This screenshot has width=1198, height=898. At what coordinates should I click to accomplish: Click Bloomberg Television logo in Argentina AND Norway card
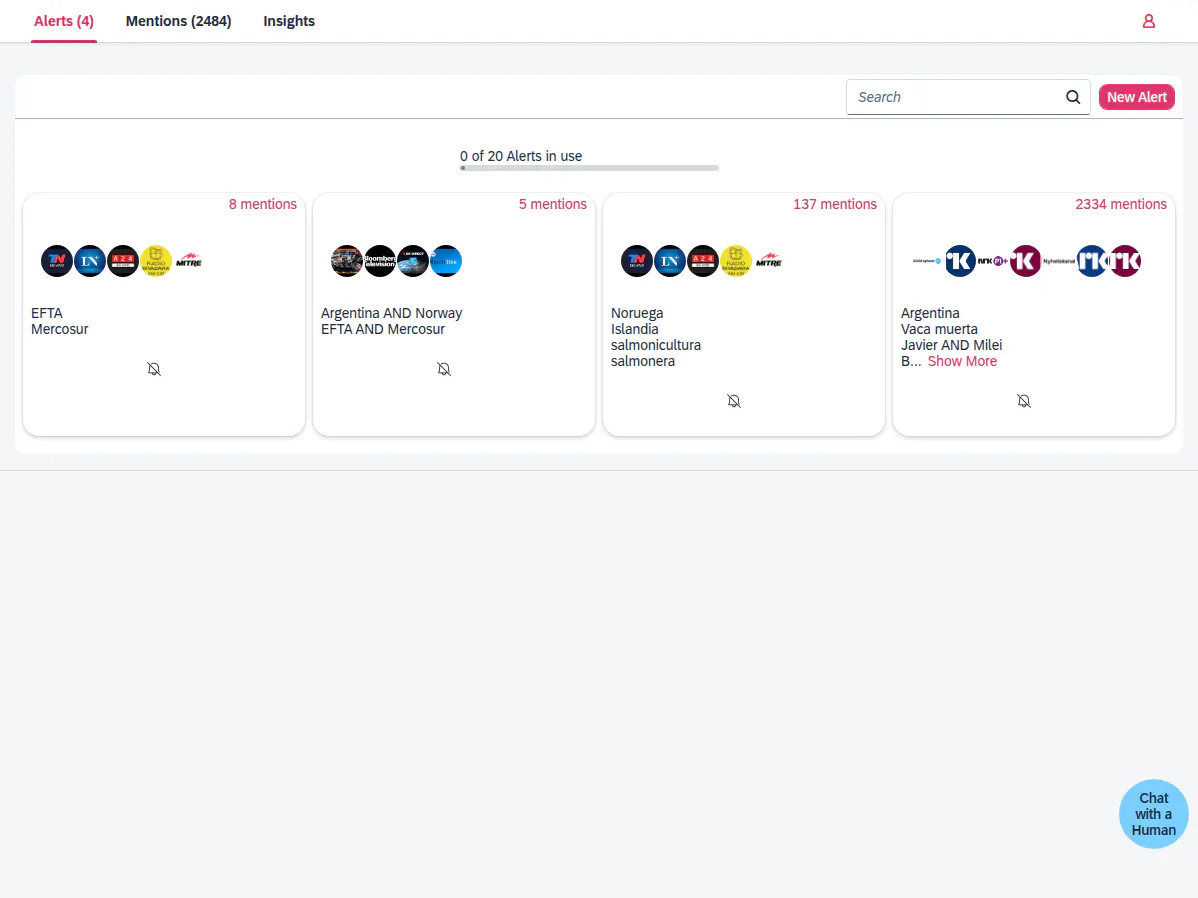380,261
